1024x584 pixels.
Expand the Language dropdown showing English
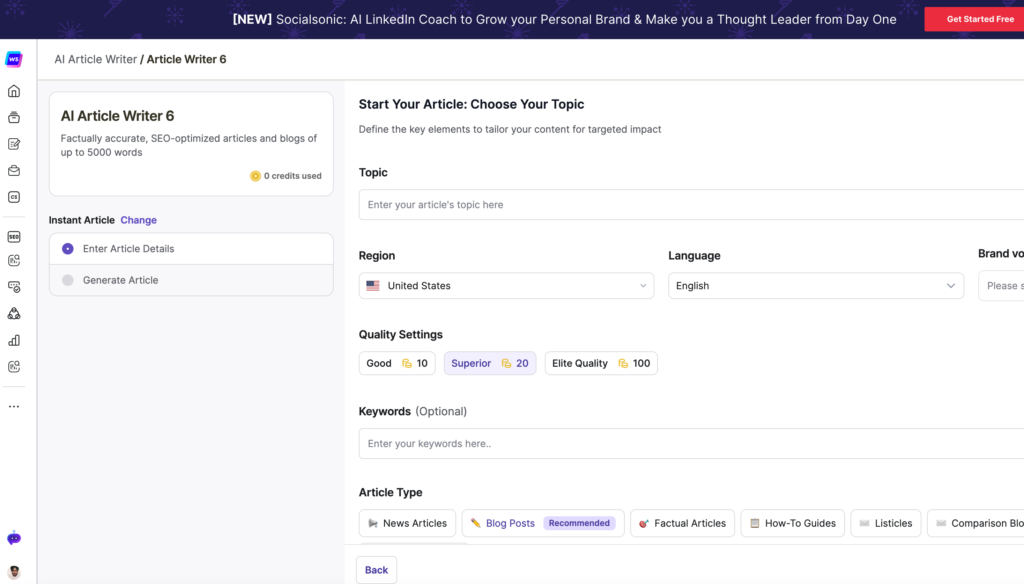815,286
